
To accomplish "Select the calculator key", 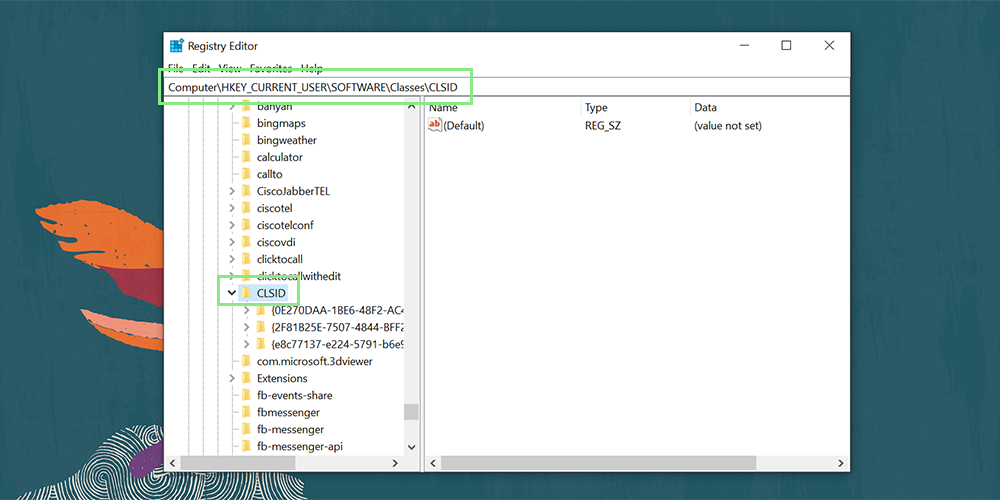I will (x=279, y=157).
